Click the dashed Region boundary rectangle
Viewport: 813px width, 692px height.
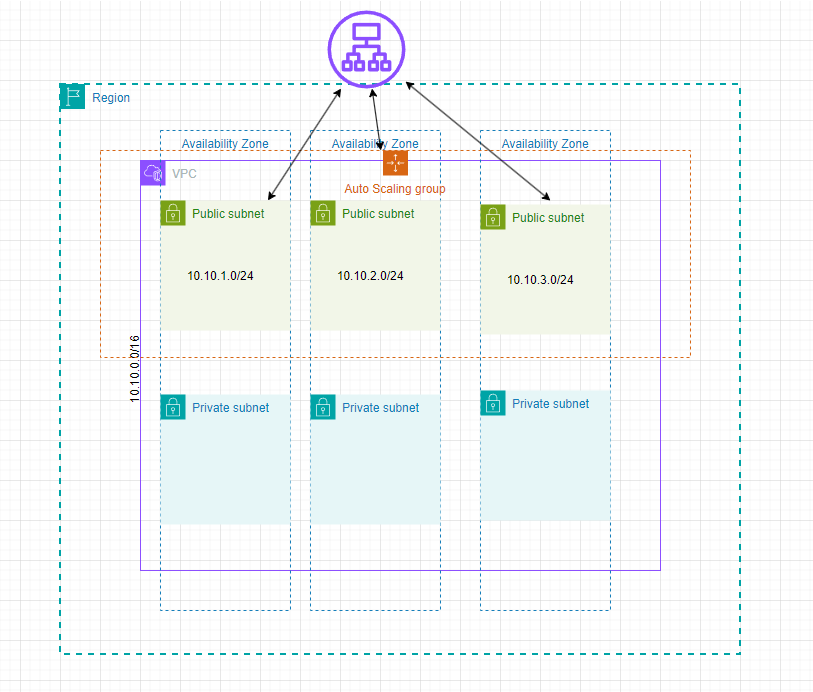coord(400,653)
